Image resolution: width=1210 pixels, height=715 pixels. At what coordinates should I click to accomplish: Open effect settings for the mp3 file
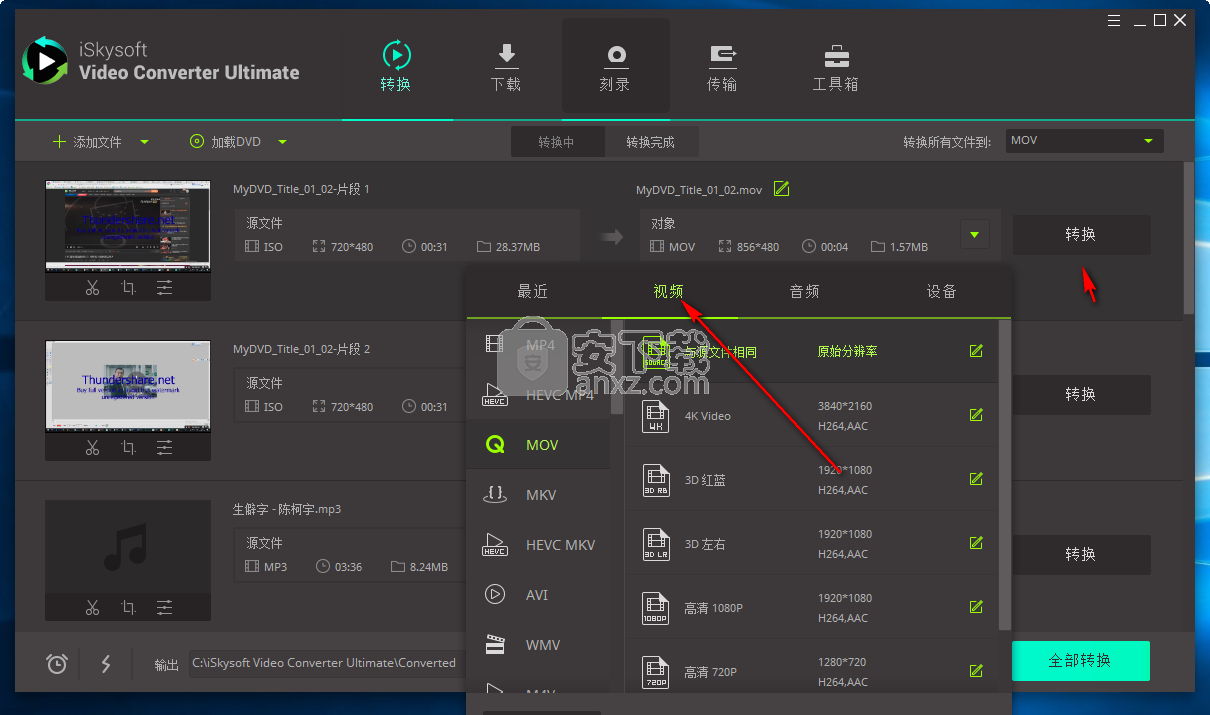[x=164, y=608]
